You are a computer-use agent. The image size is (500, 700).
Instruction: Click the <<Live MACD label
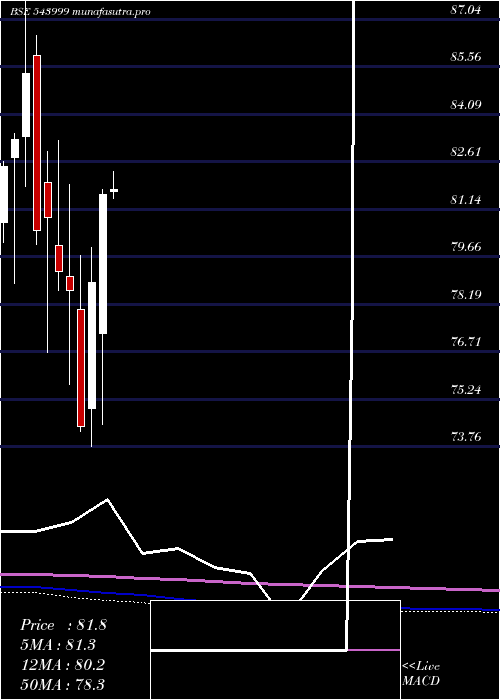point(421,674)
